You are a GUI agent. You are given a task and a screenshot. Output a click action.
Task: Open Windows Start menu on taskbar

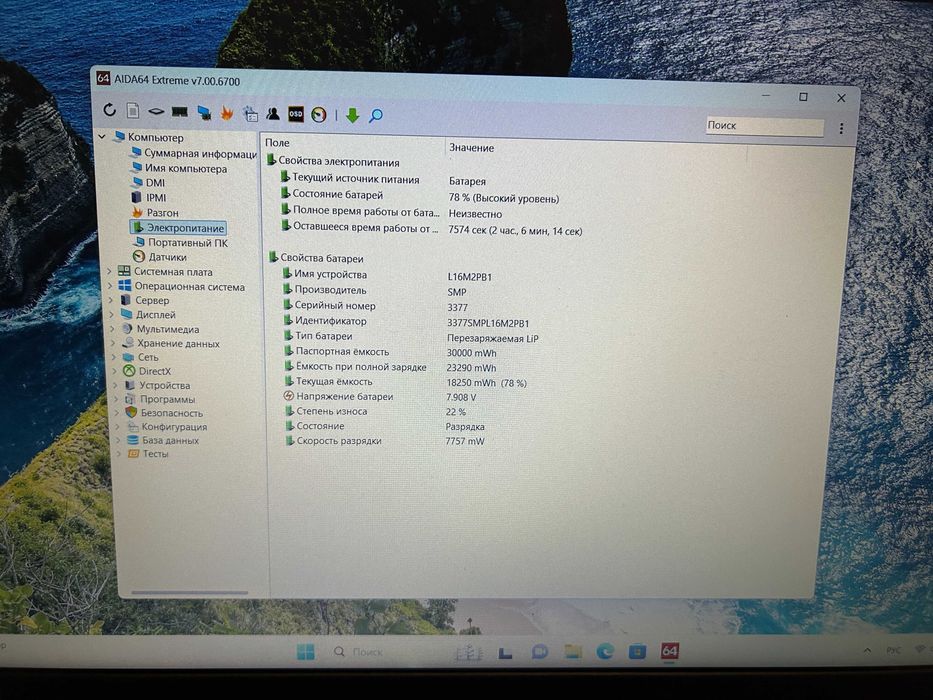(306, 652)
